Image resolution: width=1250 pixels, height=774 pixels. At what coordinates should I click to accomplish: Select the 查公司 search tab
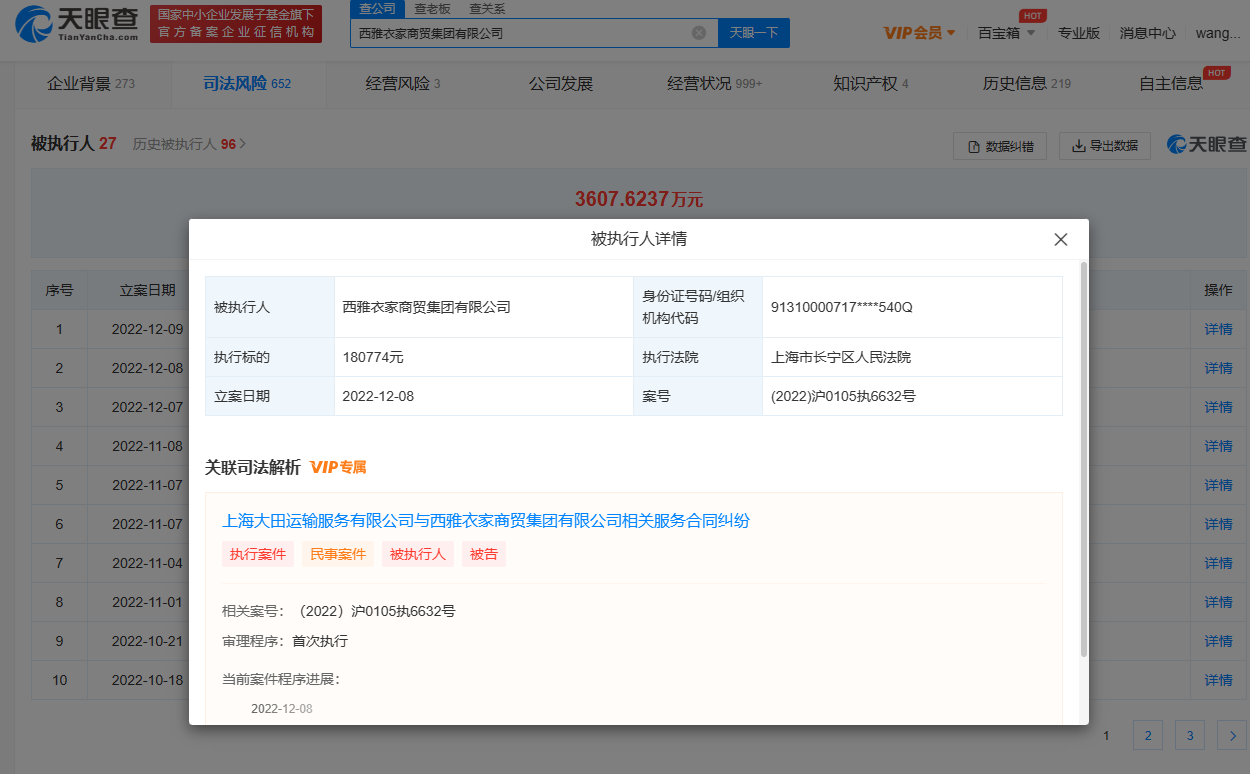pos(378,8)
